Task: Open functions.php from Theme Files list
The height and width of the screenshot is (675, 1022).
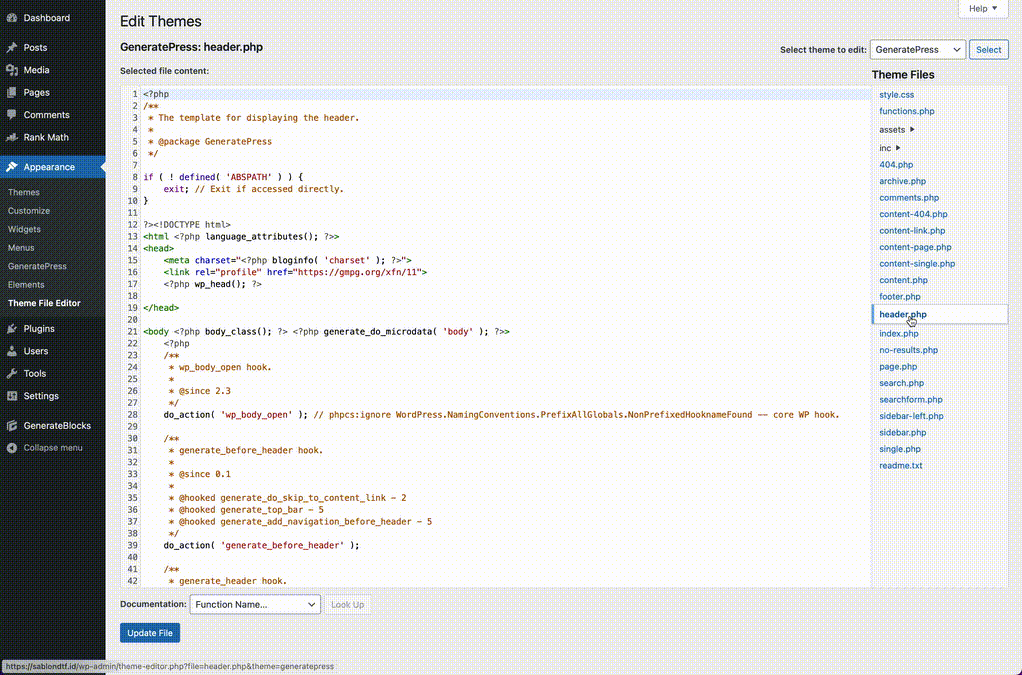Action: pos(907,112)
